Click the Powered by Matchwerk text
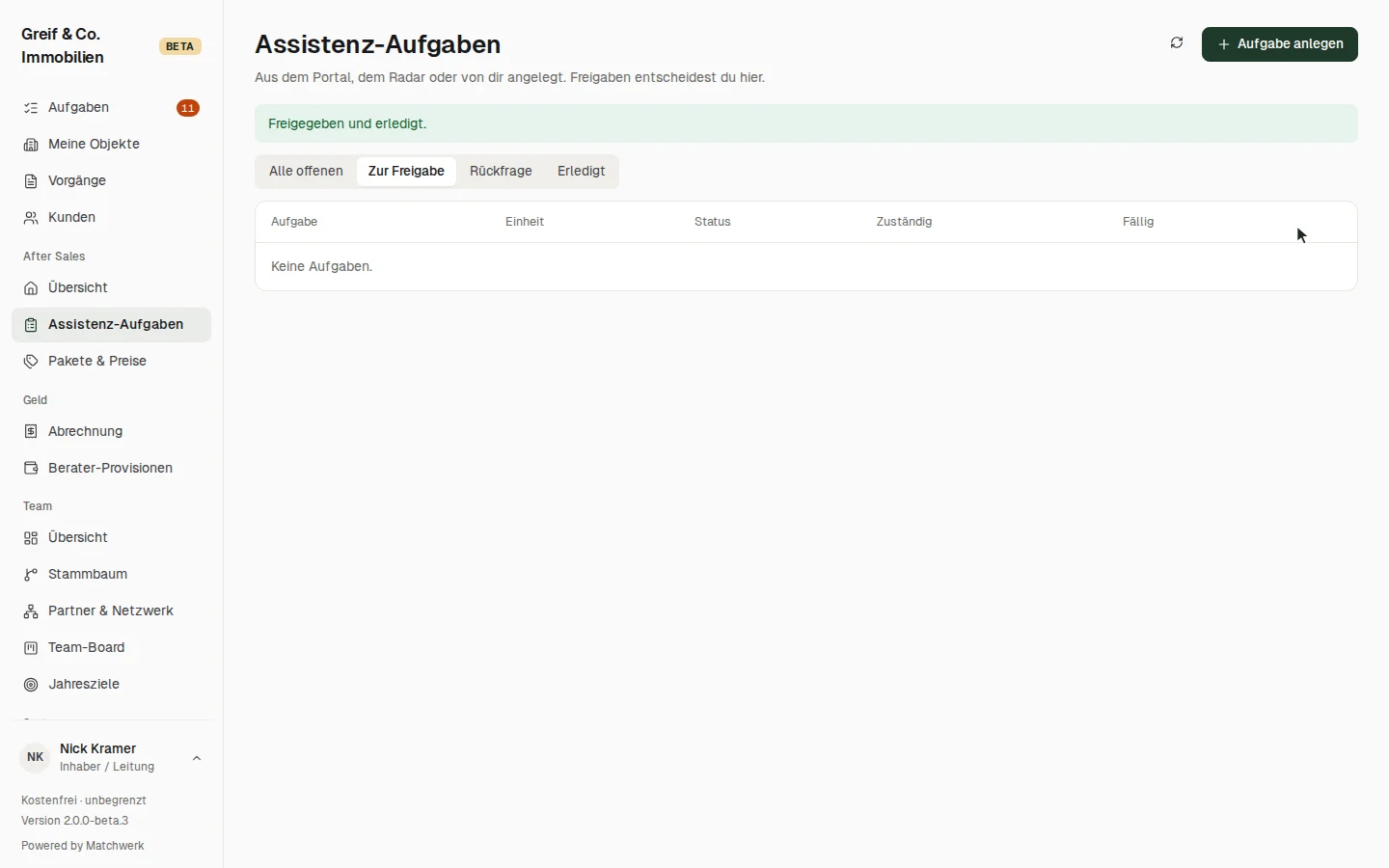 (x=83, y=846)
